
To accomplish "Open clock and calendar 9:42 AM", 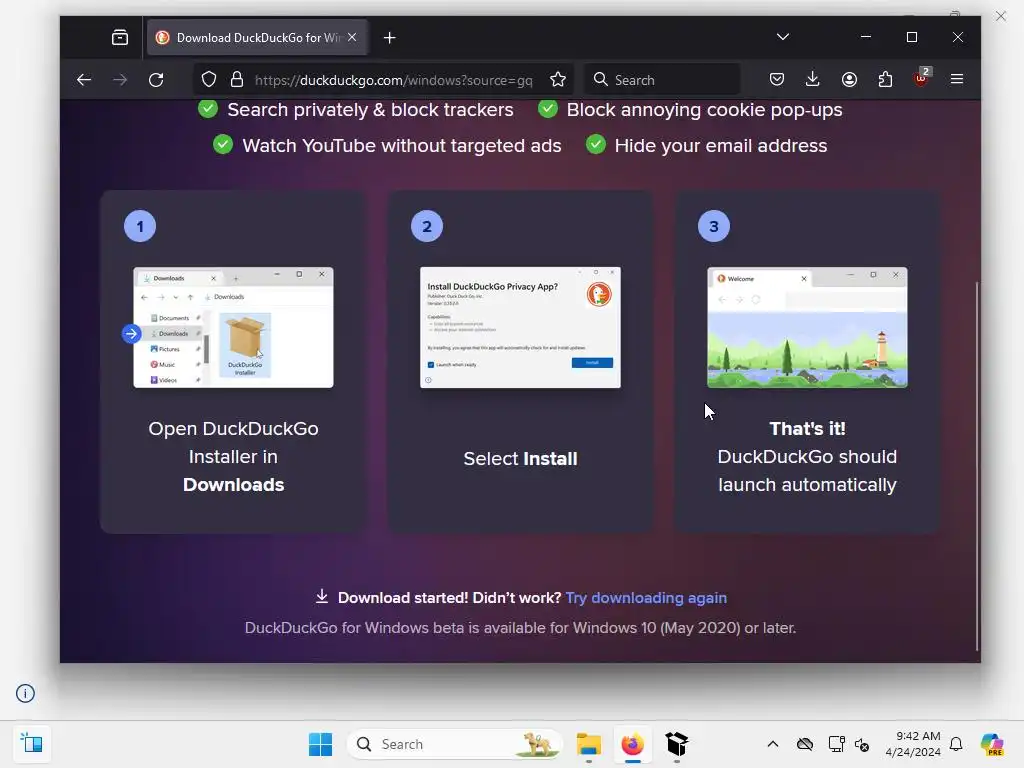I will [913, 744].
